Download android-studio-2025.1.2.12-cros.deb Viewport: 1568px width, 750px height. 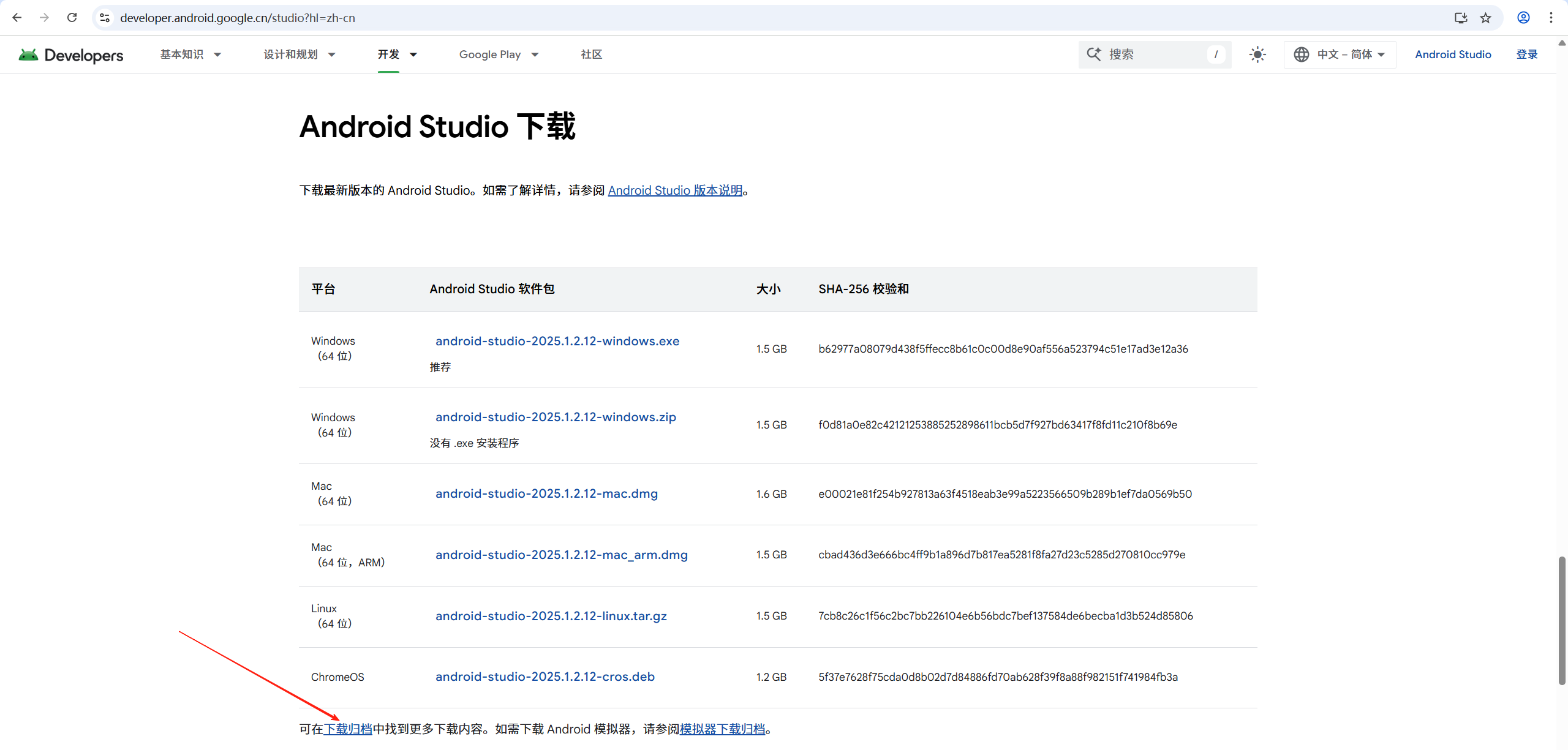coord(545,677)
